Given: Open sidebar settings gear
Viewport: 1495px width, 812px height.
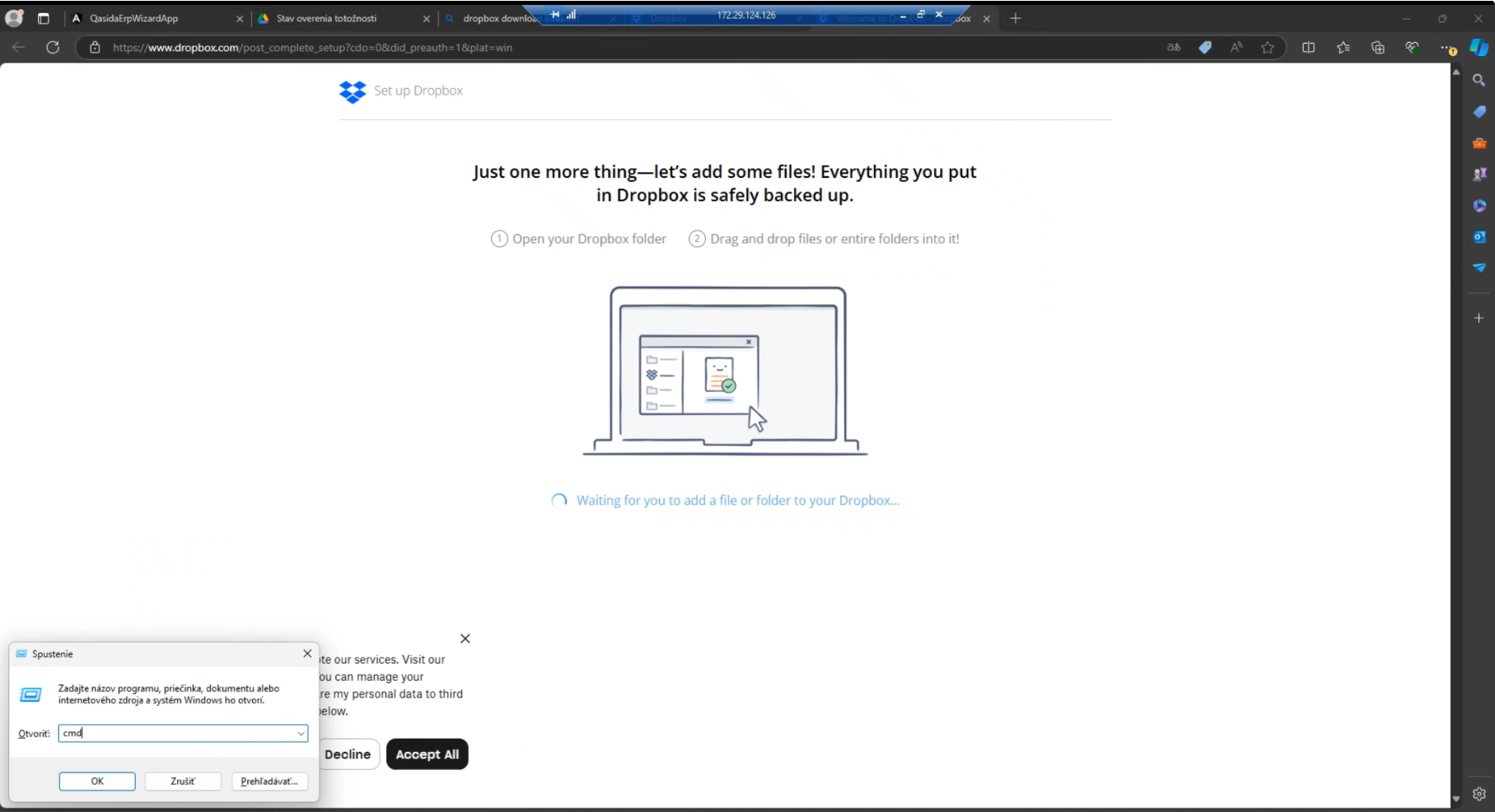Looking at the screenshot, I should (x=1479, y=794).
